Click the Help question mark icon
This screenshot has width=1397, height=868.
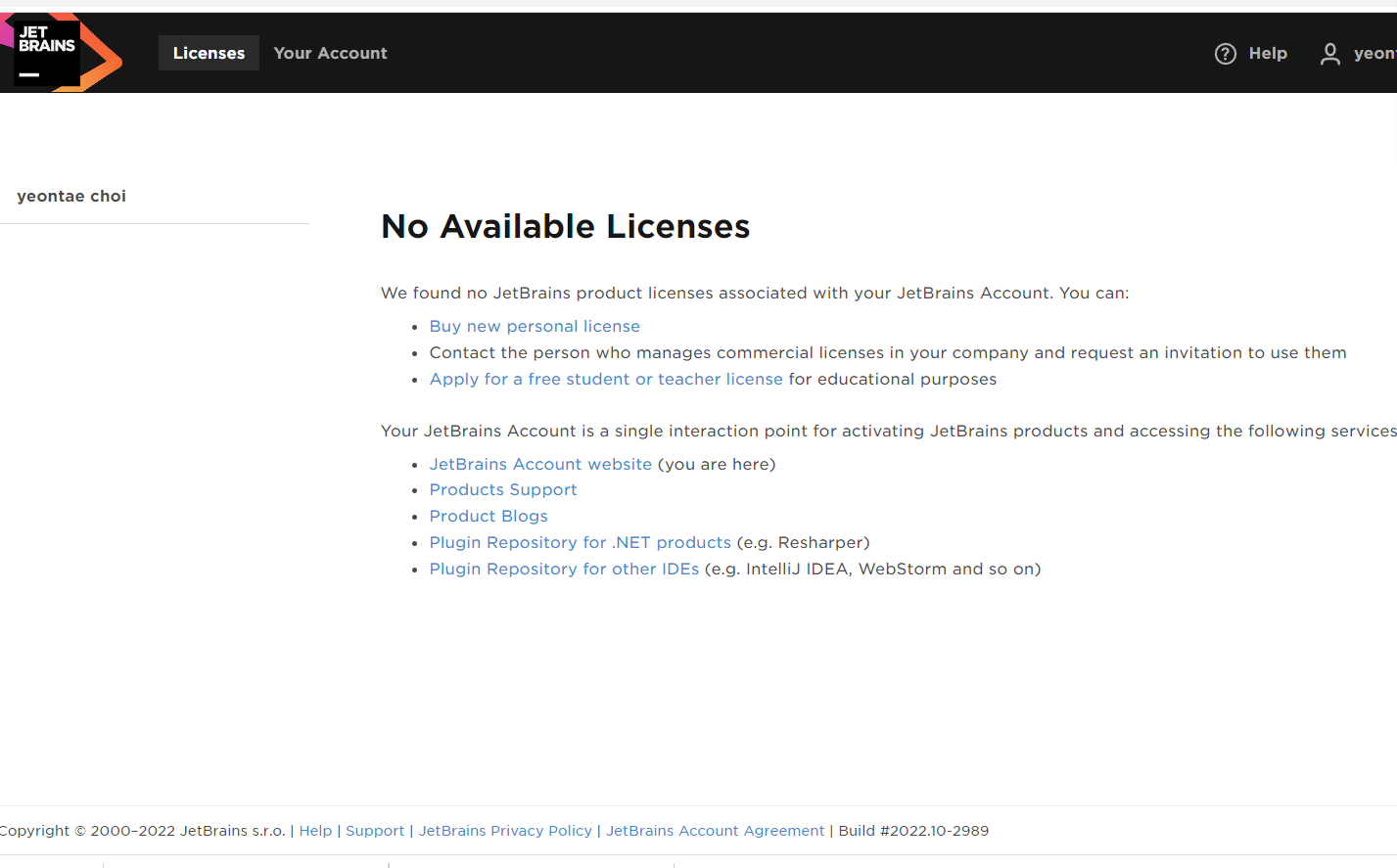[x=1226, y=54]
